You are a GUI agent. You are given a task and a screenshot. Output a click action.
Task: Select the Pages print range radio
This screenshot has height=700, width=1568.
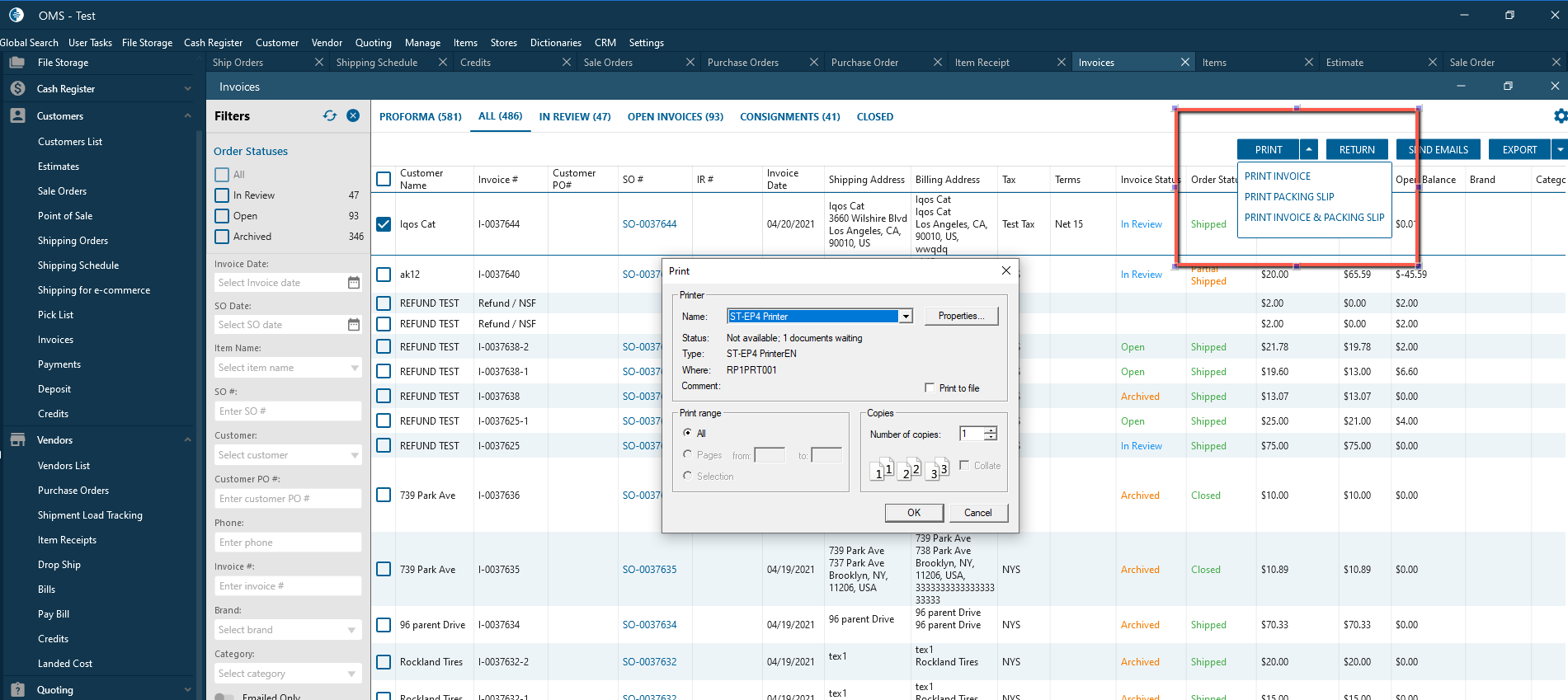[x=687, y=454]
